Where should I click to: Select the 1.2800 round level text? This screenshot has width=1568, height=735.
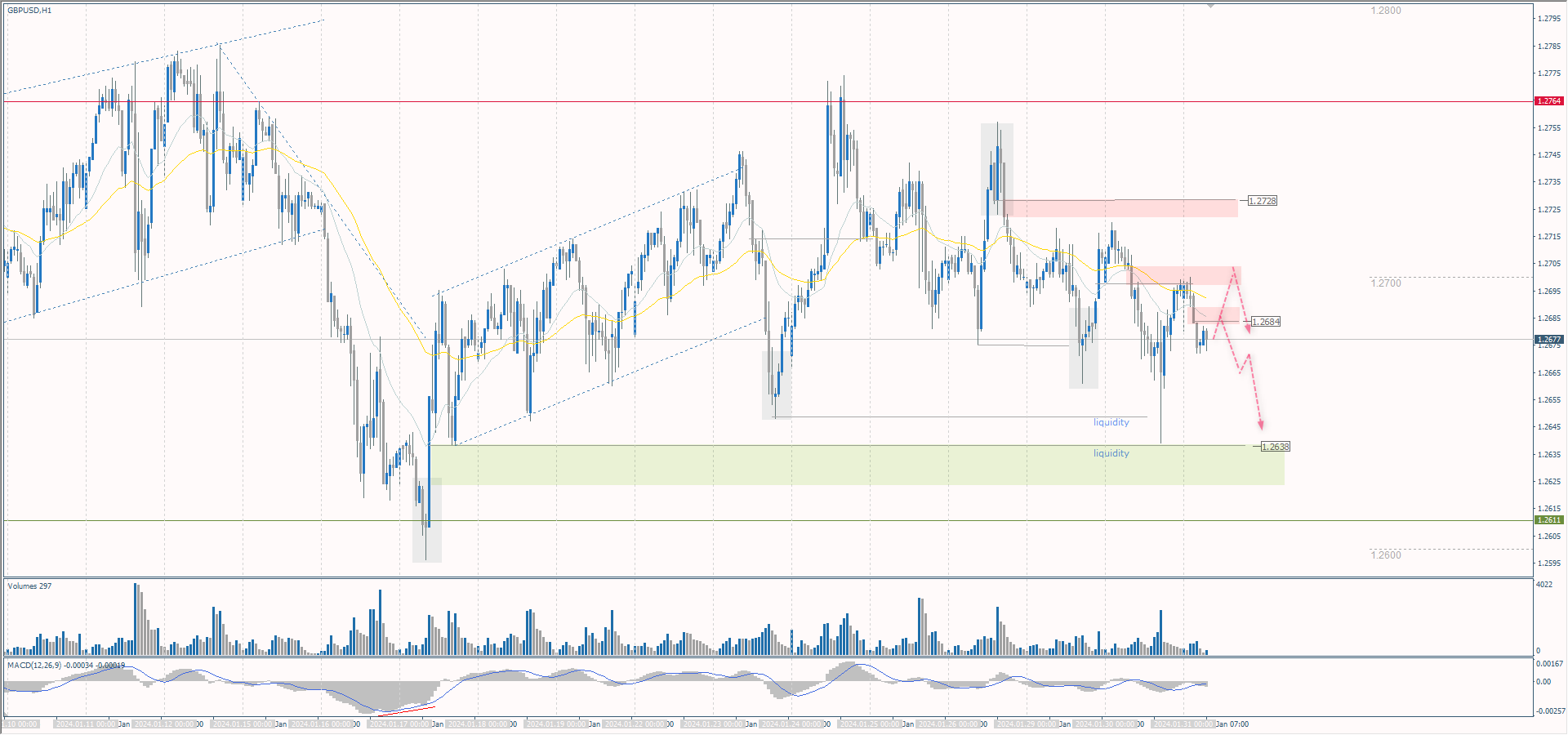[x=1386, y=11]
